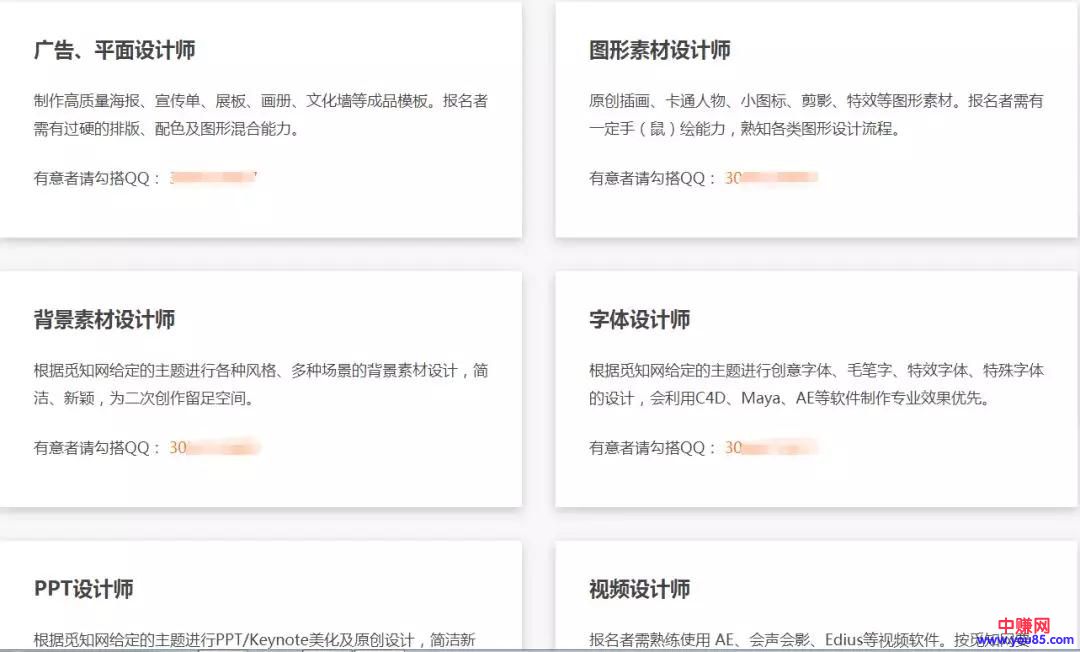Open the PPT设计师 heading
Screen dimensions: 1080x652
pos(83,589)
